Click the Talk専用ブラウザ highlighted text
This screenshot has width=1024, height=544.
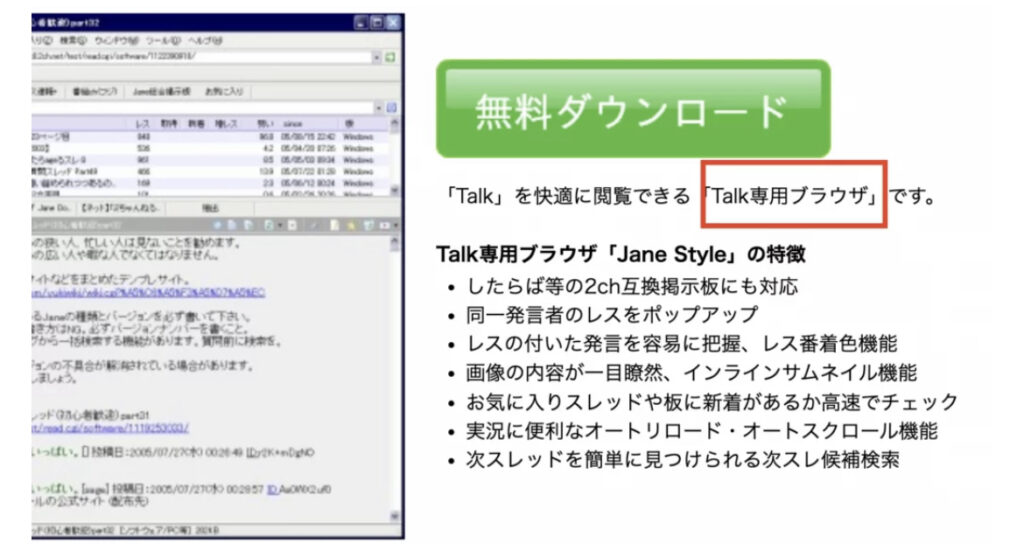(x=794, y=193)
